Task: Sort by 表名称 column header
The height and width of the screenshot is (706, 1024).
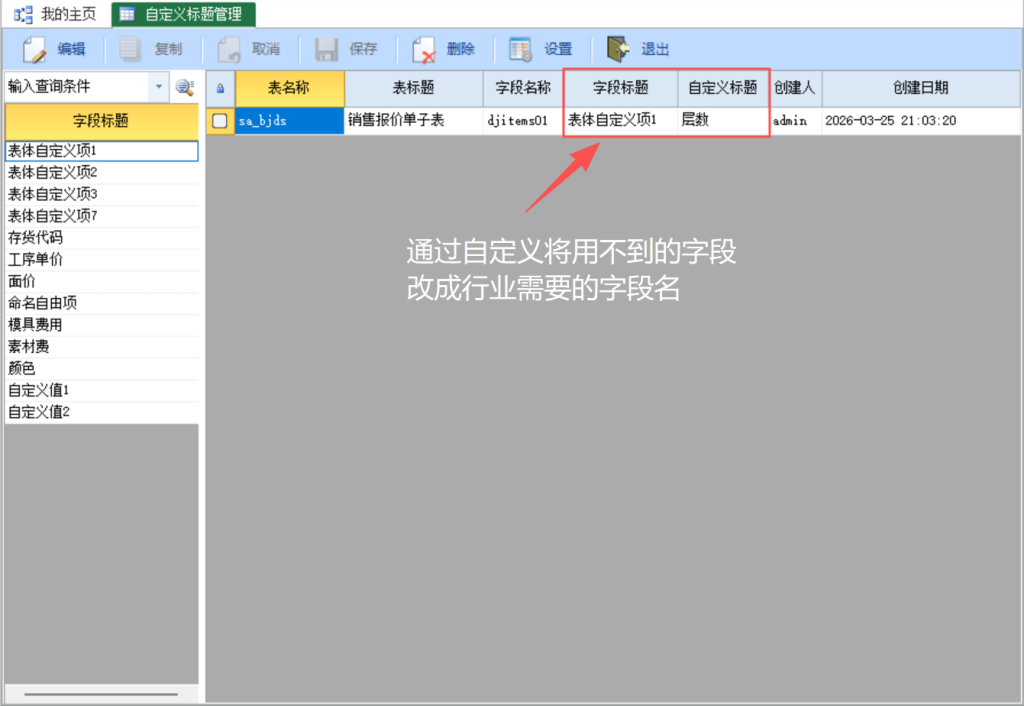Action: pyautogui.click(x=289, y=88)
